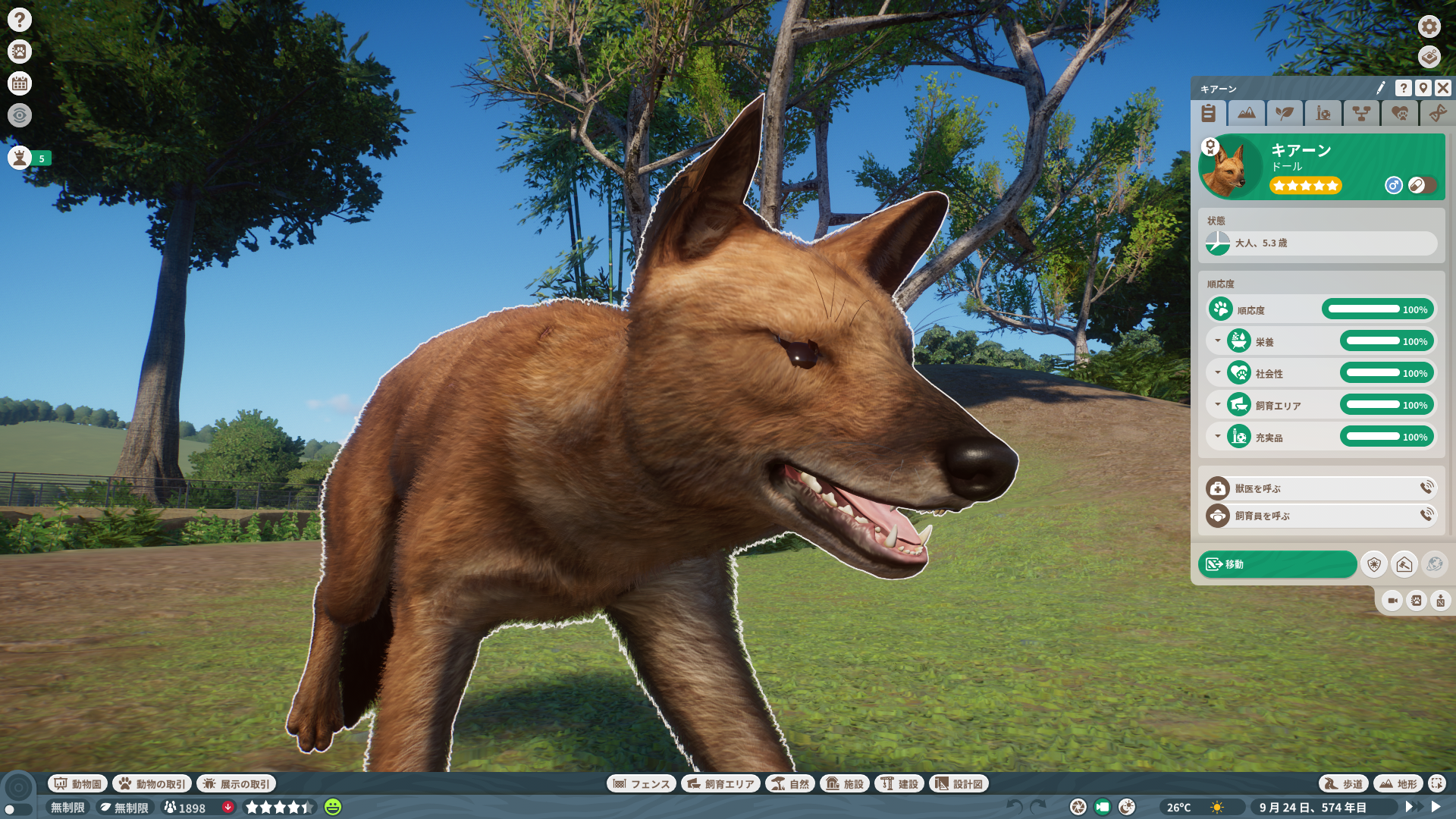The image size is (1456, 819).
Task: Click the auction house gavel icon
Action: pyautogui.click(x=1404, y=564)
